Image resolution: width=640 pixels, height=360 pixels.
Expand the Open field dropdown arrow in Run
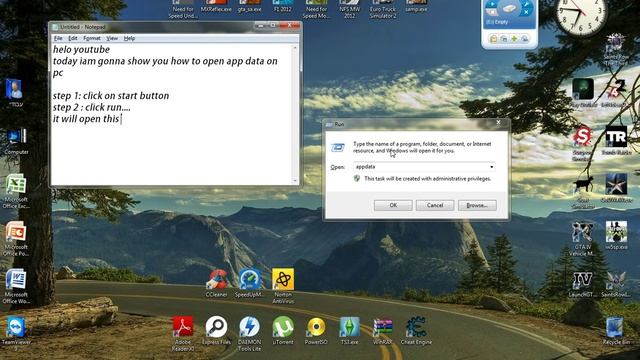point(491,167)
